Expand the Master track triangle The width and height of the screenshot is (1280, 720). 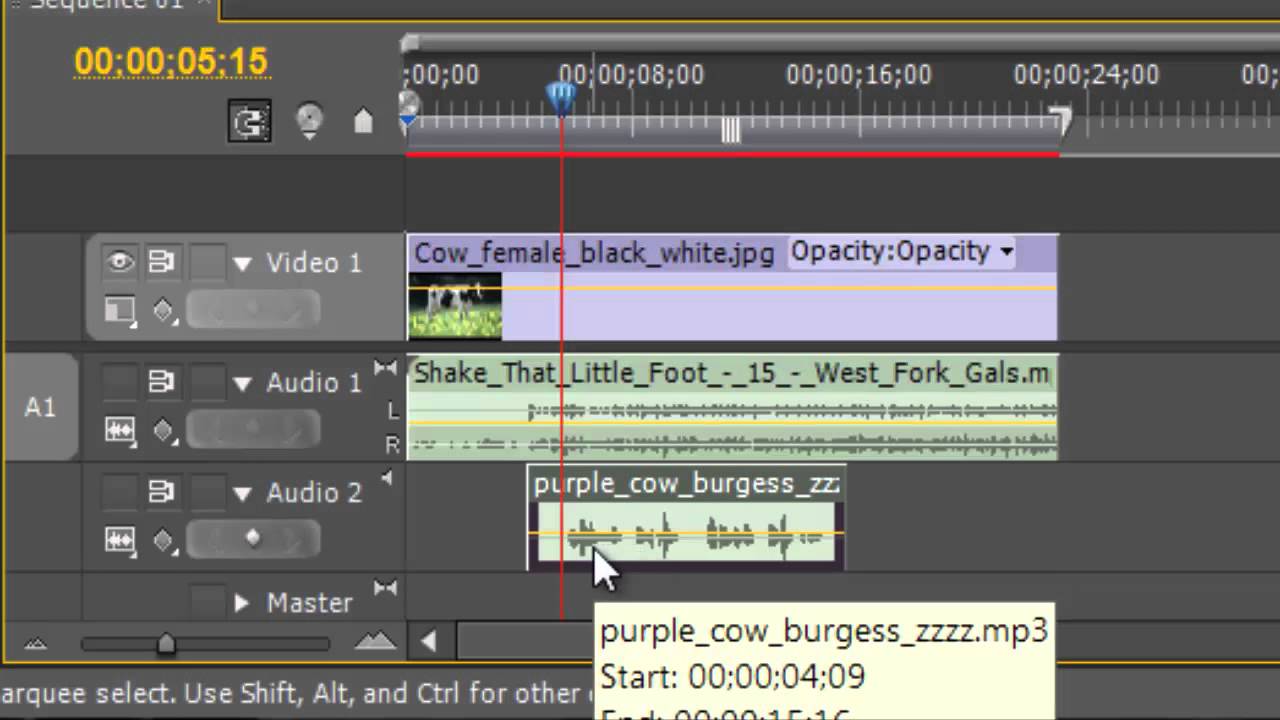(x=241, y=603)
